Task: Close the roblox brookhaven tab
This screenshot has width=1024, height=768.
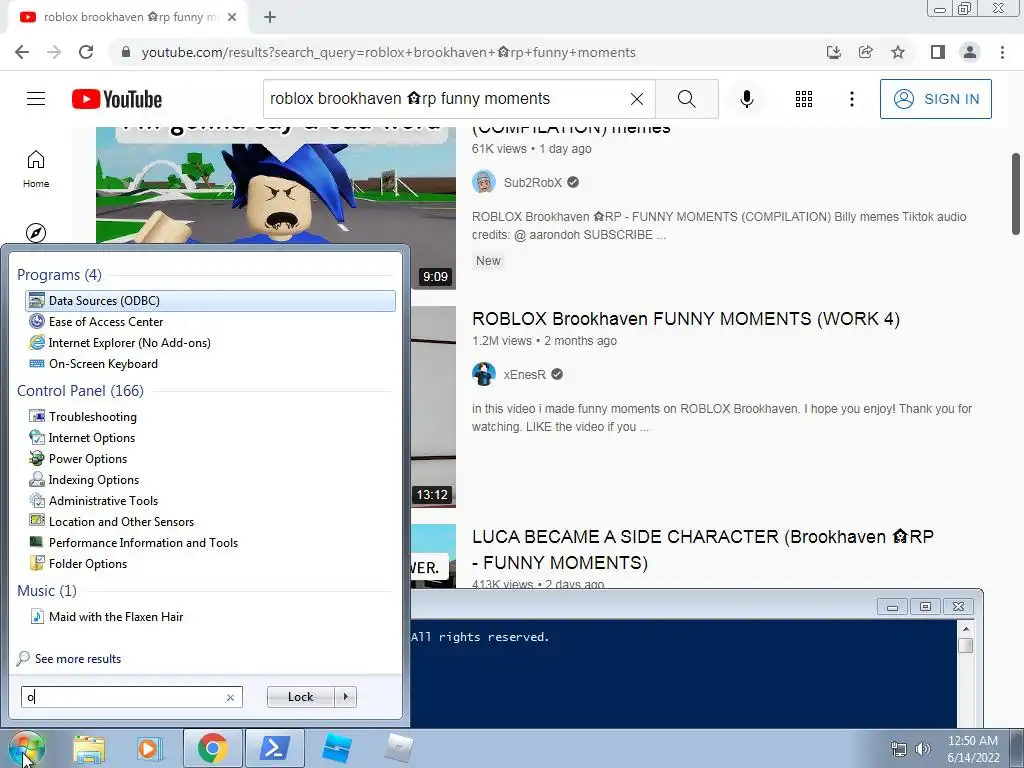Action: (x=232, y=17)
